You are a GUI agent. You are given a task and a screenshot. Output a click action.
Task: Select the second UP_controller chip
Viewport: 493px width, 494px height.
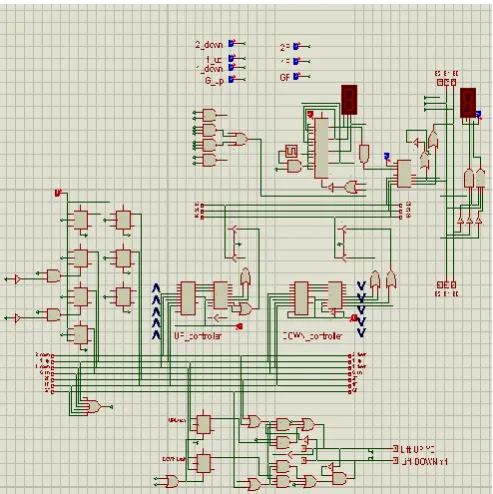(220, 295)
